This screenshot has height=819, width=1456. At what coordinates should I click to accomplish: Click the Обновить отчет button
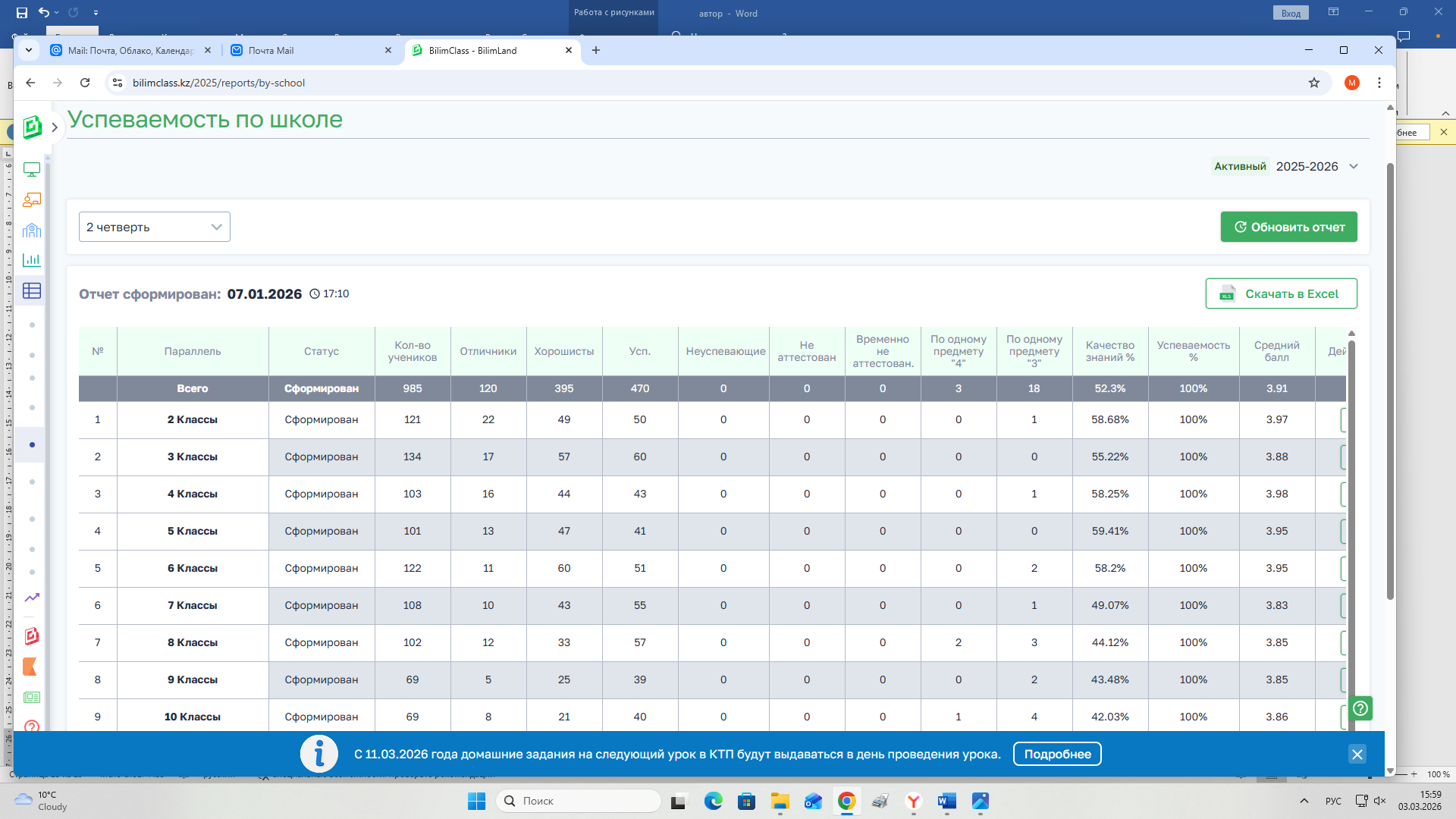(x=1288, y=227)
